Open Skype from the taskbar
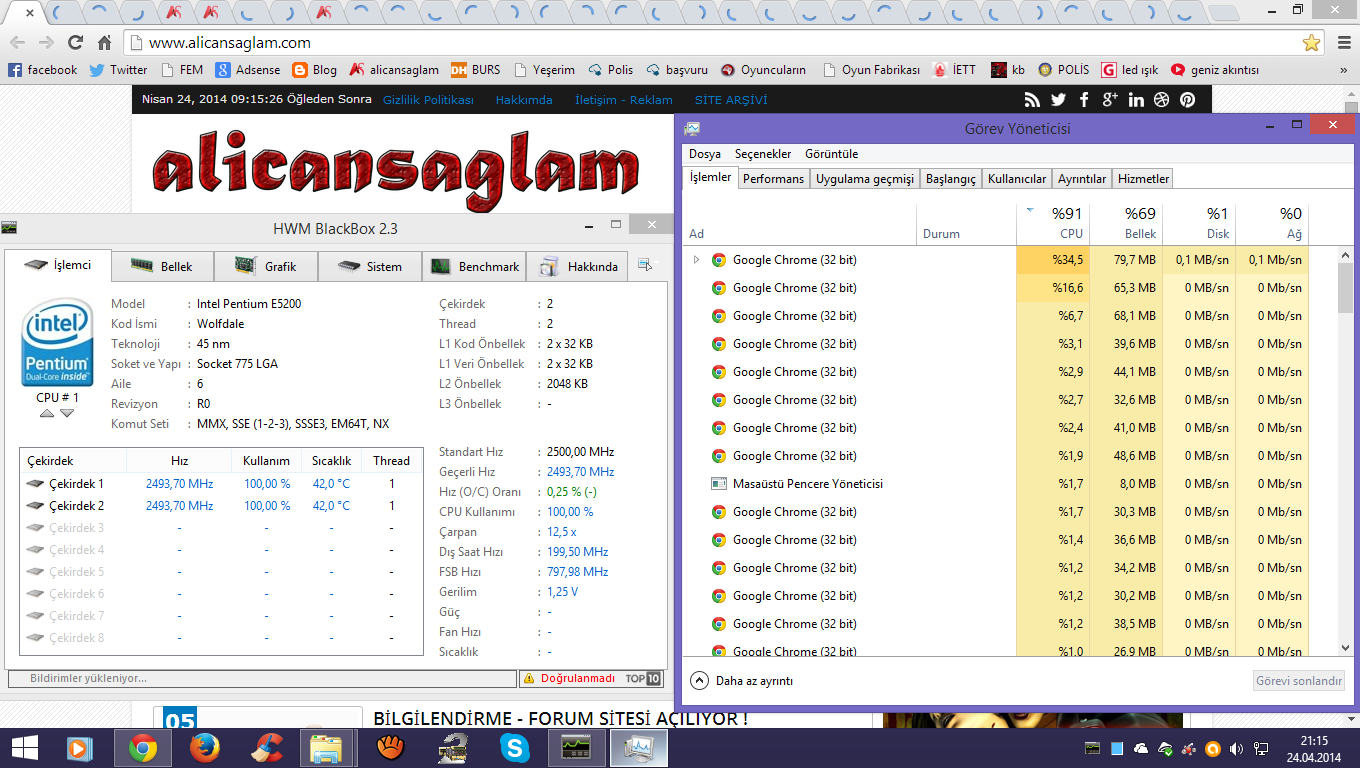1360x768 pixels. [515, 748]
